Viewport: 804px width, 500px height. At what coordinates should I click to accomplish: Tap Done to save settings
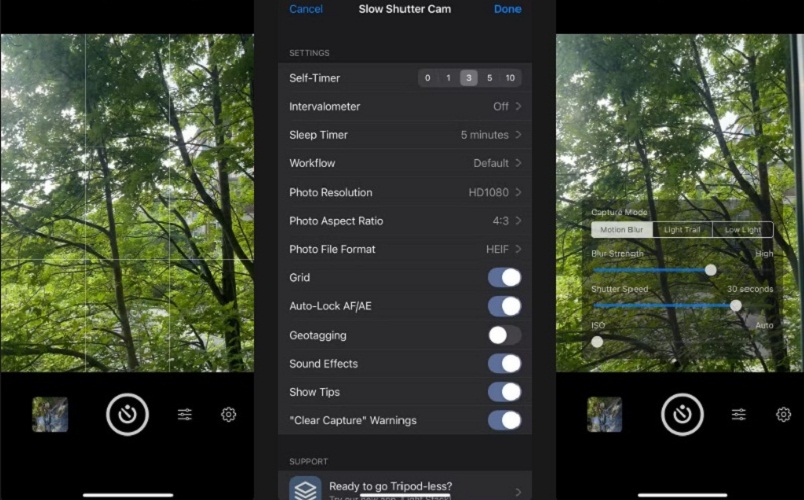coord(507,9)
